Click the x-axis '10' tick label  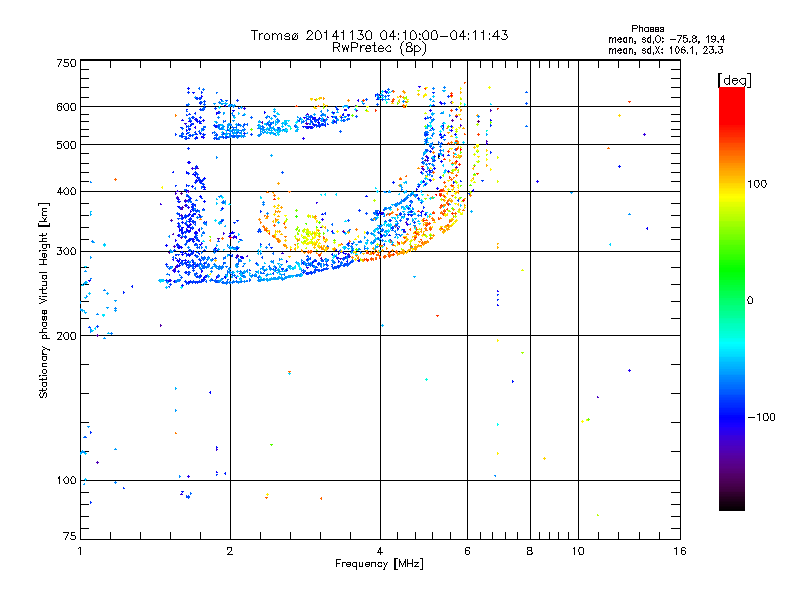[578, 551]
